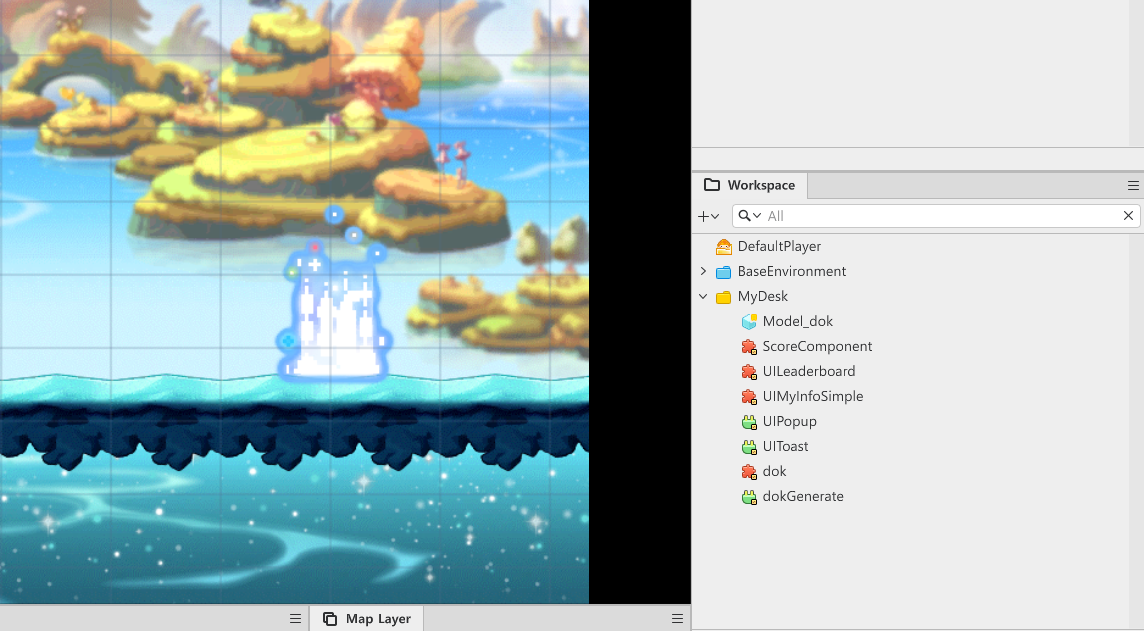Collapse the MyDesk folder node
Screen dimensions: 1144x631
(703, 296)
